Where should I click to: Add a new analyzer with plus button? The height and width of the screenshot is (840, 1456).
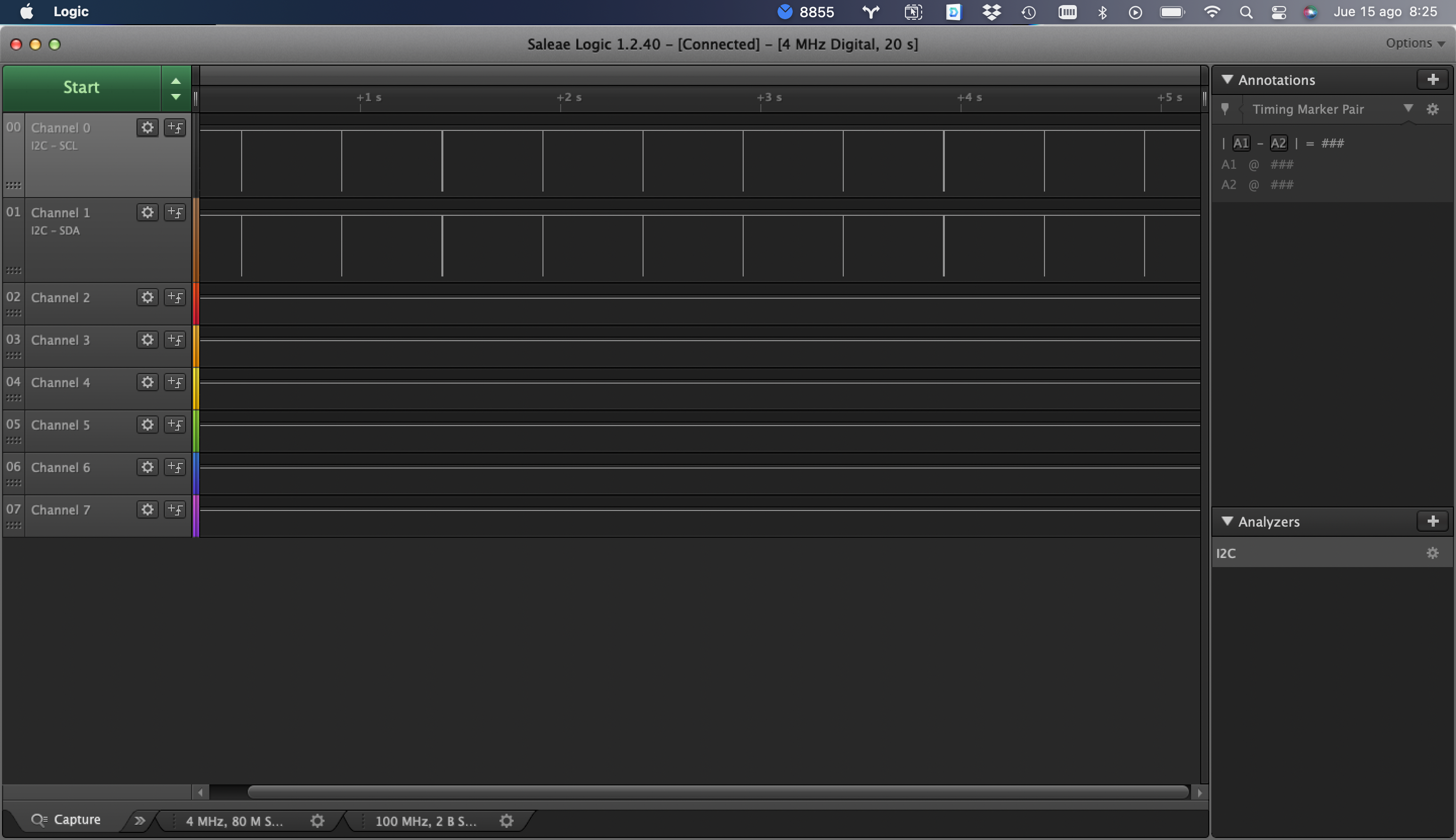1432,522
